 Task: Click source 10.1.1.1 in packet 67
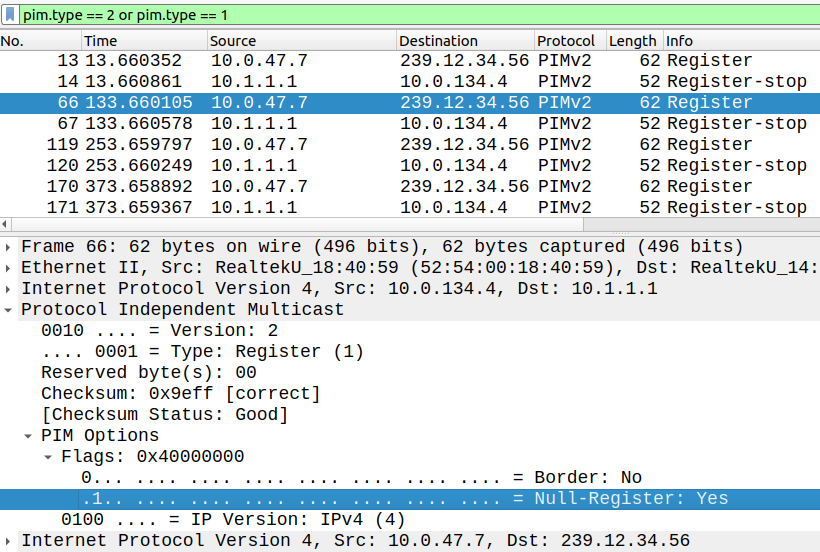coord(254,123)
